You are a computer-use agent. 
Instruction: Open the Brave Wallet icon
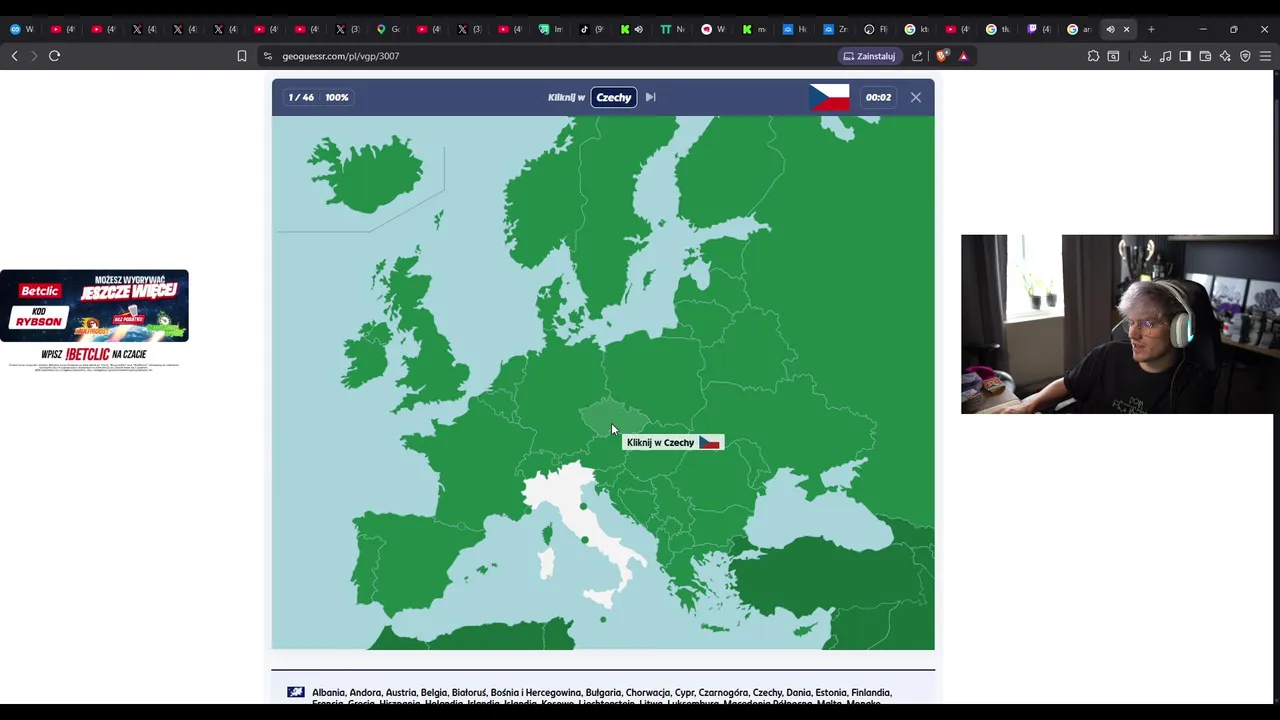tap(1205, 56)
